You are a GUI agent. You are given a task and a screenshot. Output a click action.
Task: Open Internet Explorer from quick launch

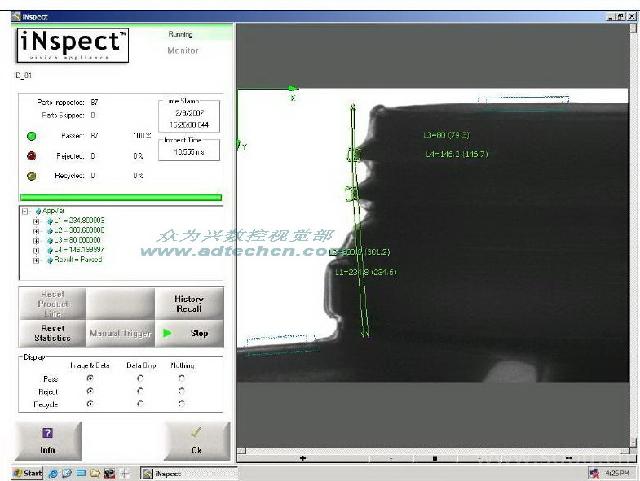click(x=53, y=473)
